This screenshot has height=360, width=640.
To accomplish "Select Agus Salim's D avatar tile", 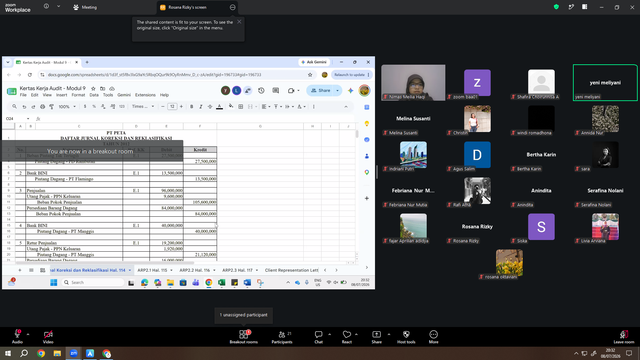I will pos(477,155).
